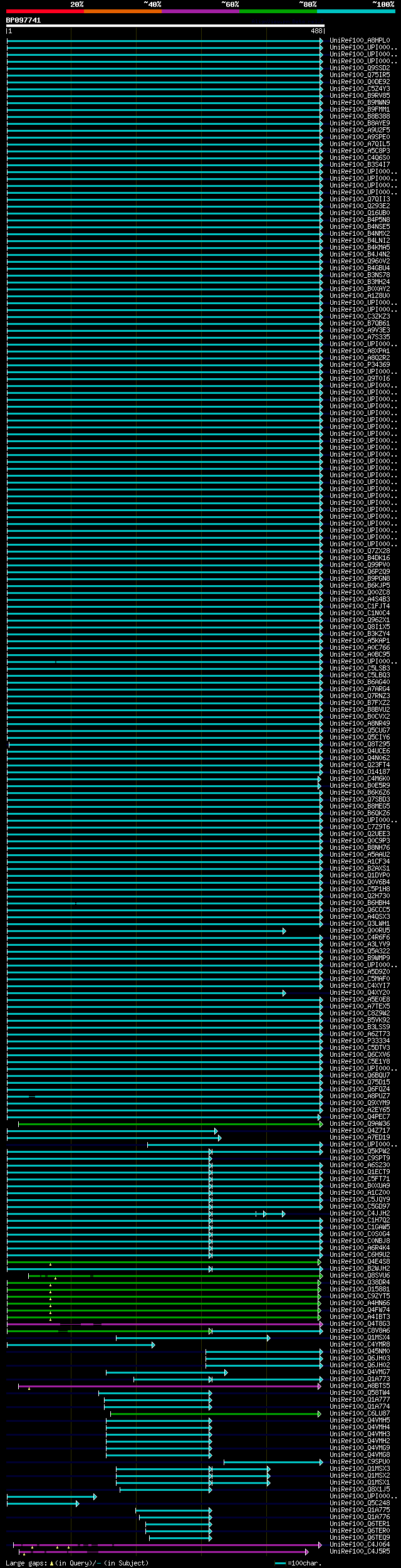
Task: Open hit UniRef100_A8HPL0
Action: point(360,41)
